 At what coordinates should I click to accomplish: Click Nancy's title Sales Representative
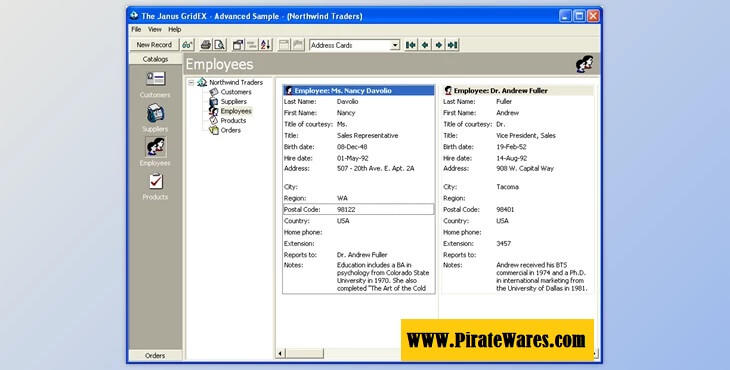367,135
